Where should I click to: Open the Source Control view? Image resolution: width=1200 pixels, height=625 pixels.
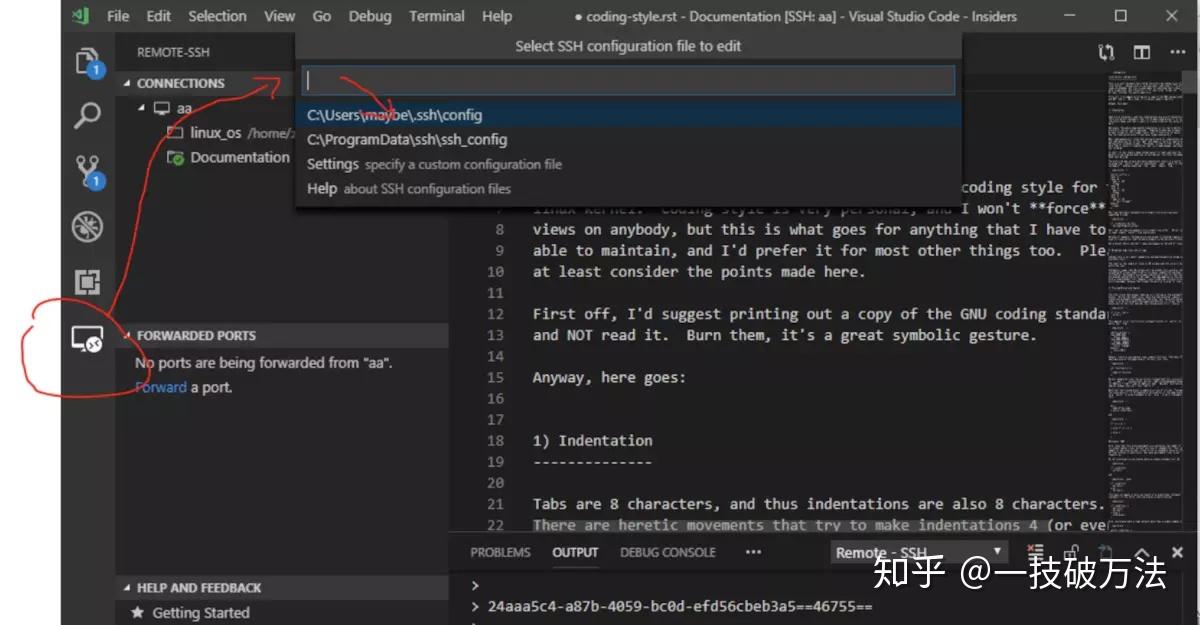coord(88,171)
